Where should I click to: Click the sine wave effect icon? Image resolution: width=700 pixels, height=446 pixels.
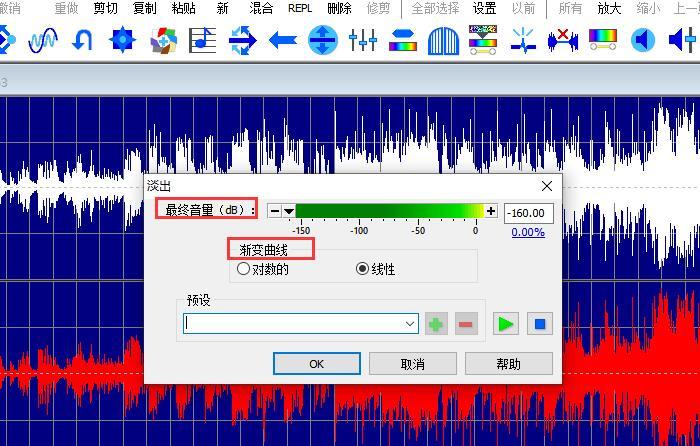coord(43,40)
